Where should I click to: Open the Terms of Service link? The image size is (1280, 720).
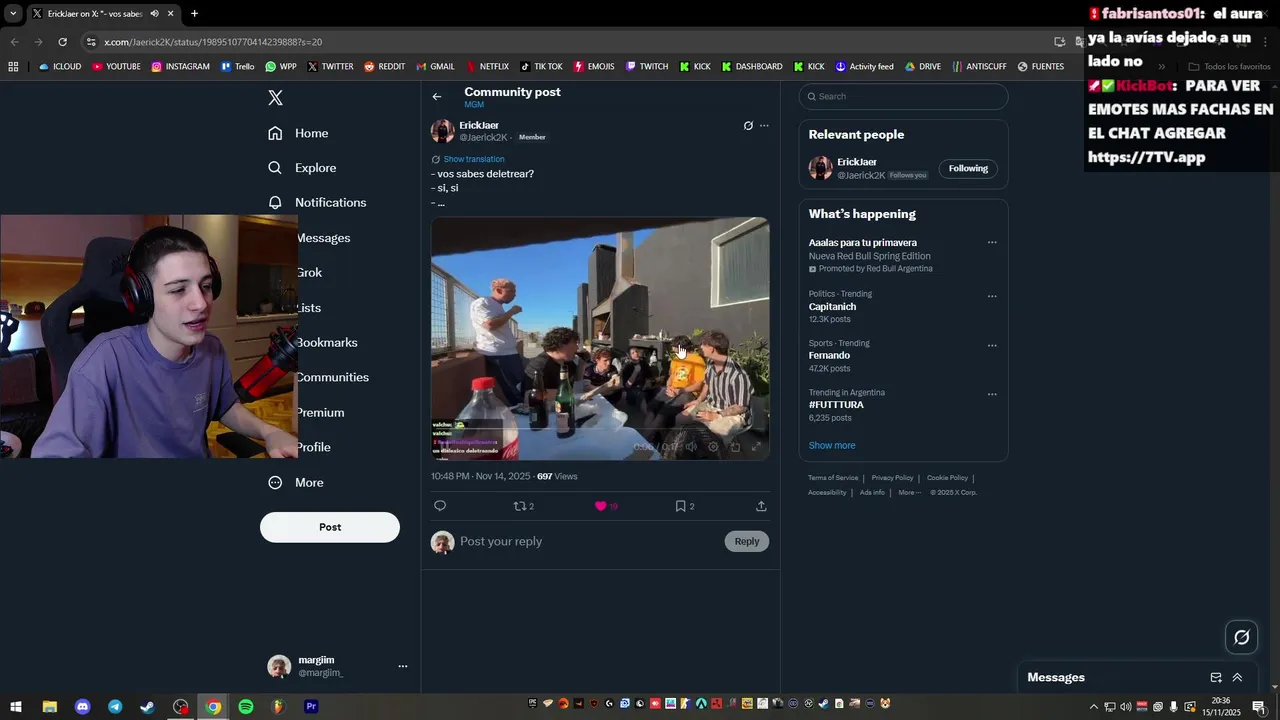coord(833,478)
